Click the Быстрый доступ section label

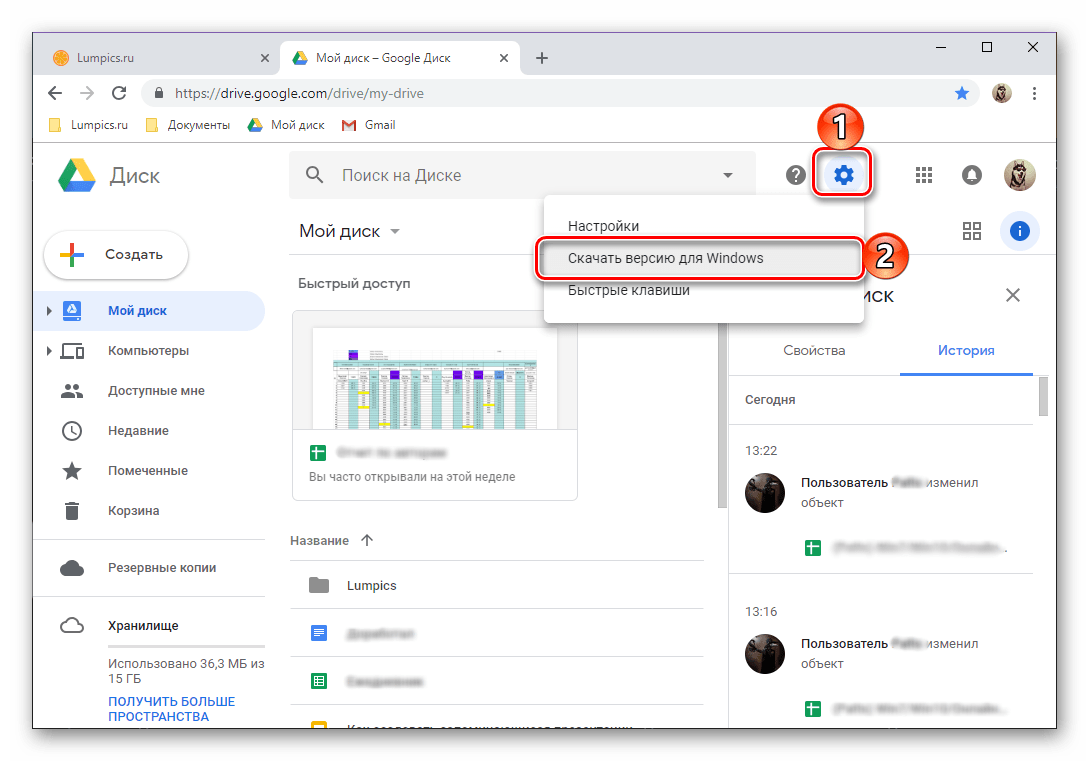354,283
